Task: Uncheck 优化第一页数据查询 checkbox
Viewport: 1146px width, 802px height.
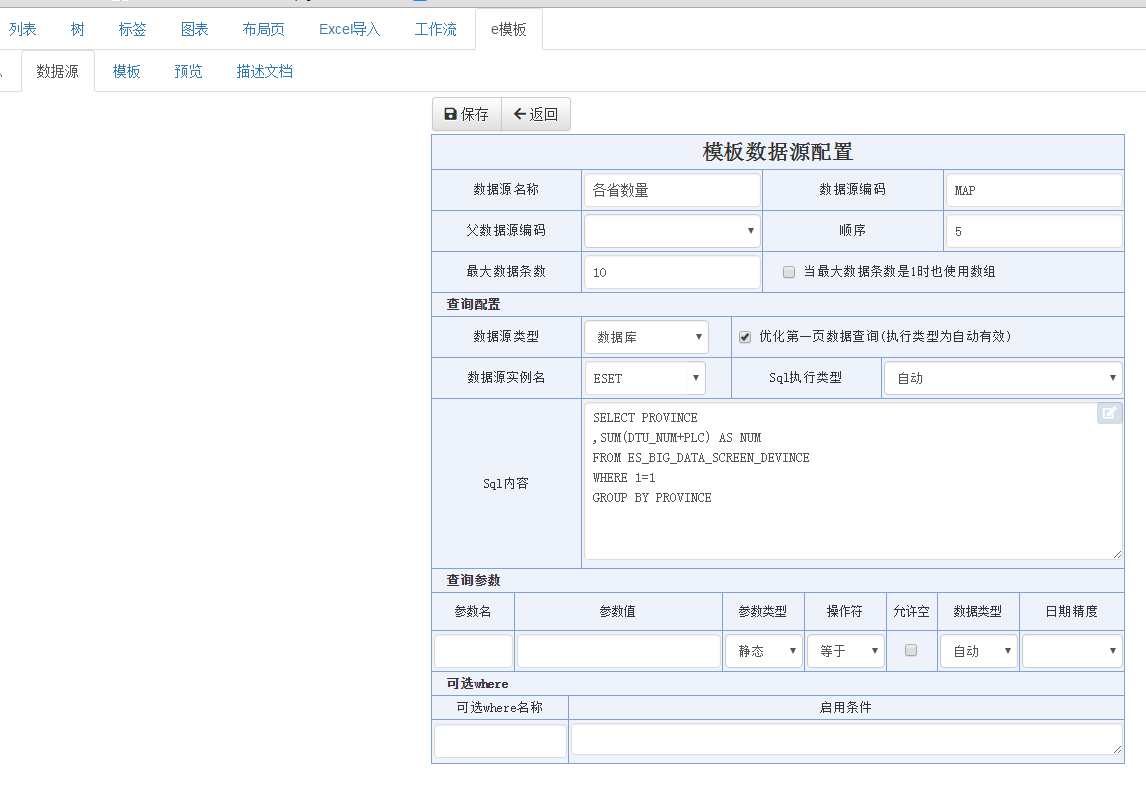Action: click(745, 337)
